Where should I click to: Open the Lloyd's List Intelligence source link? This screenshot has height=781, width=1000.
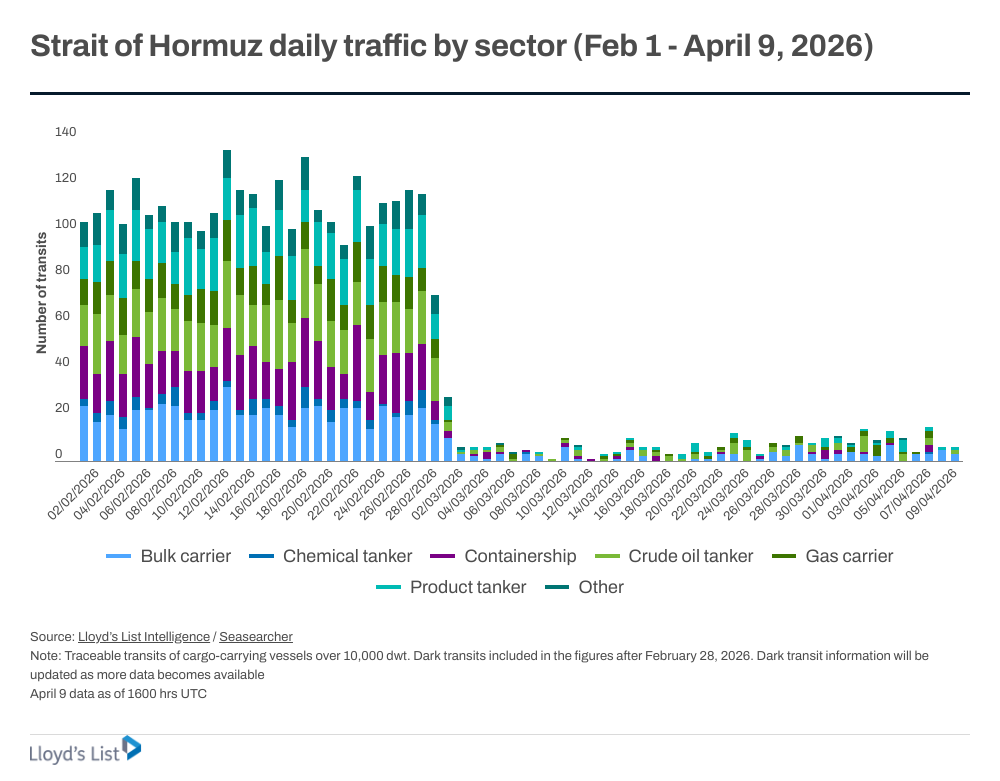point(144,637)
